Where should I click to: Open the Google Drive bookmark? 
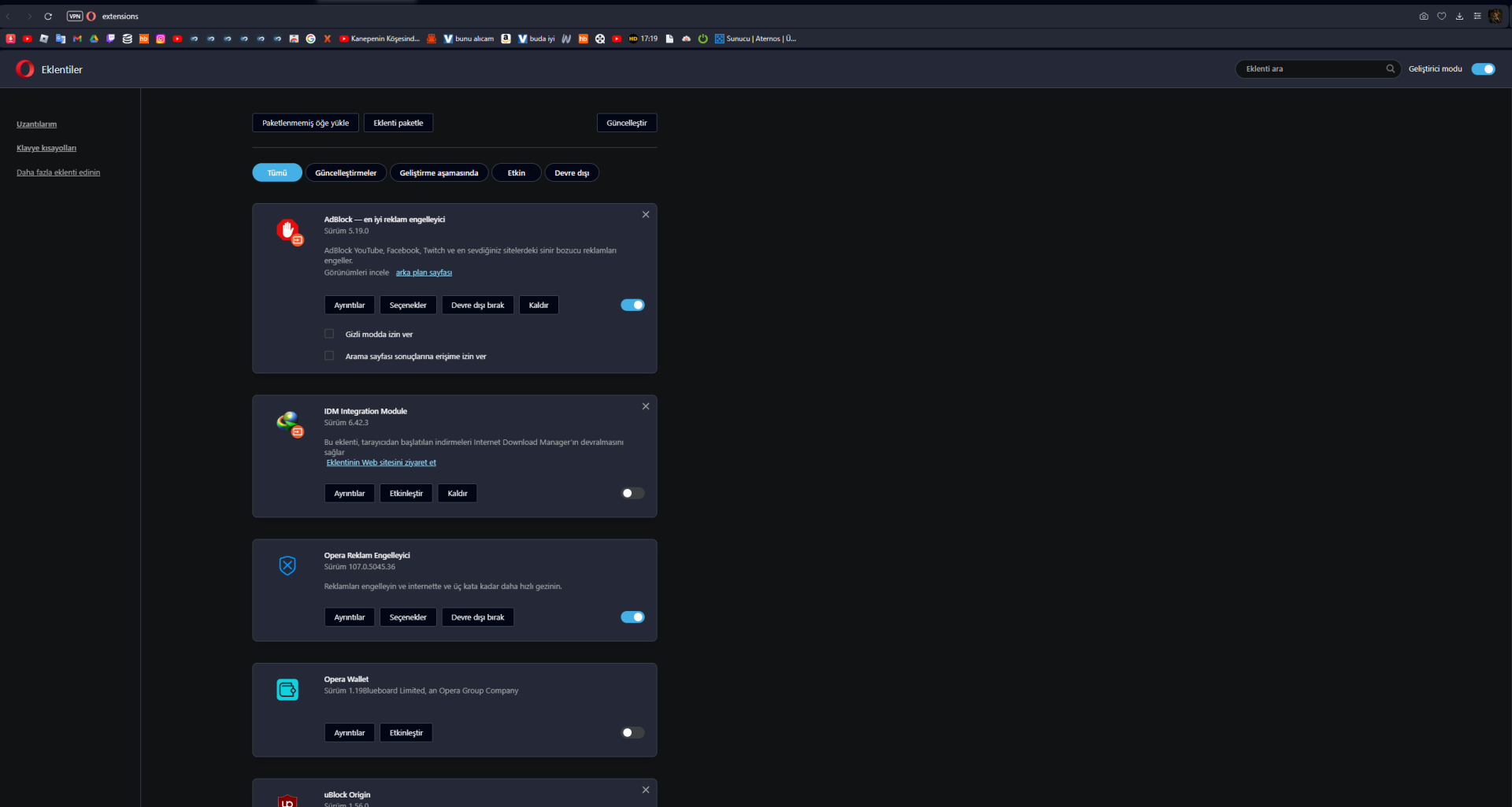coord(94,39)
